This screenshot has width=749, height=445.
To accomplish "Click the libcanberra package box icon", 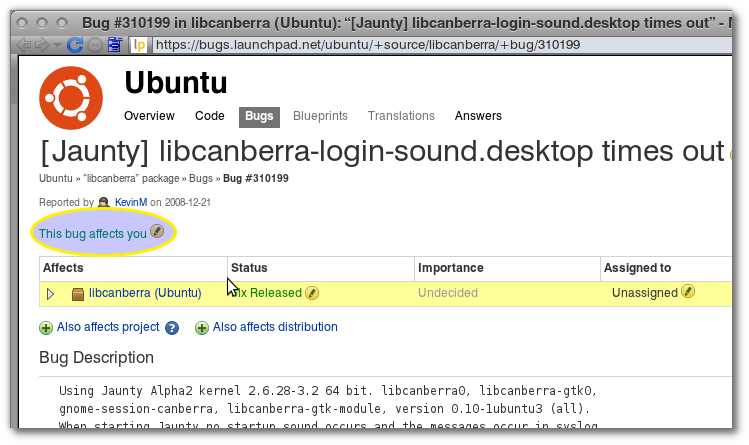I will [77, 294].
